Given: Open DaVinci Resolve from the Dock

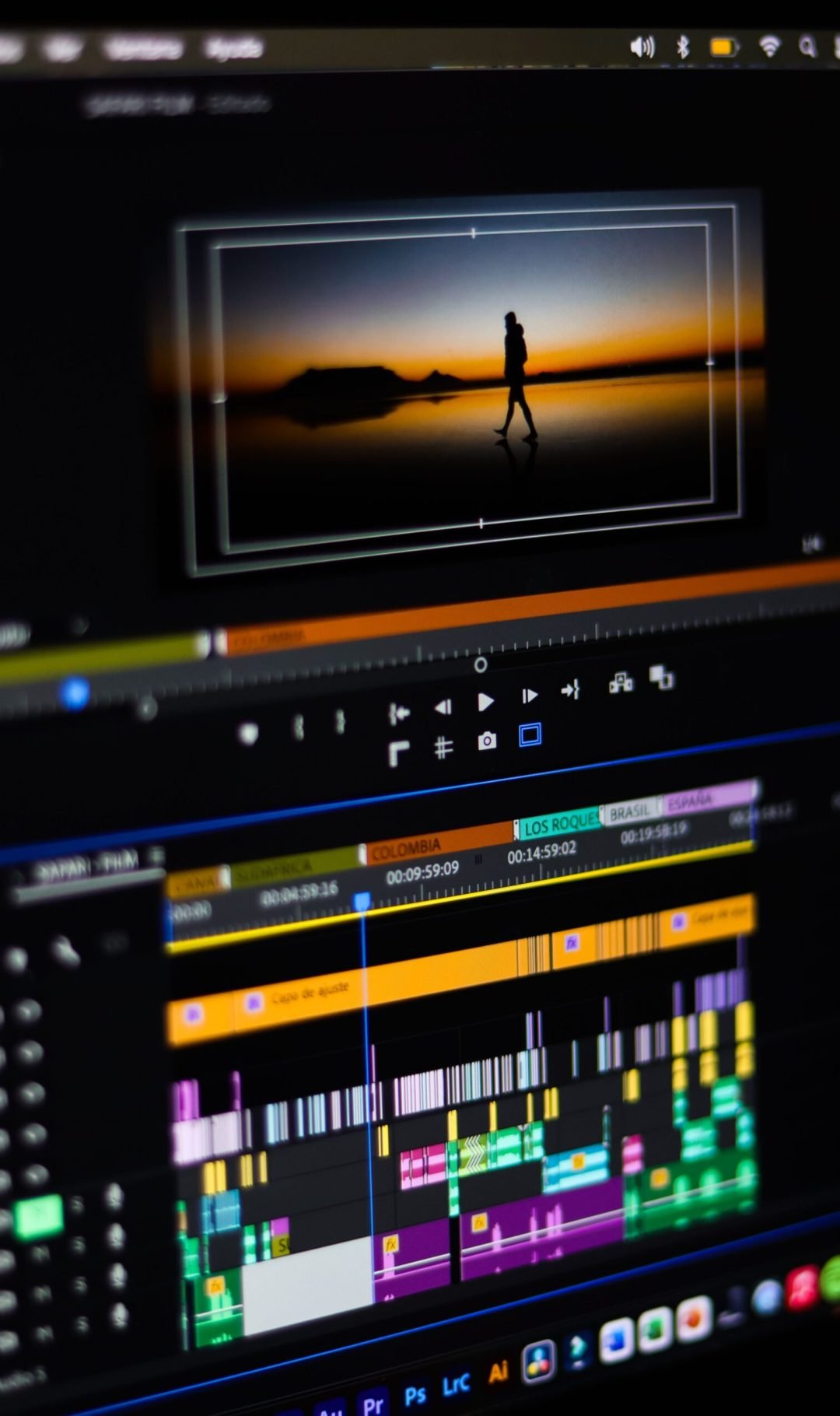Looking at the screenshot, I should [538, 1361].
